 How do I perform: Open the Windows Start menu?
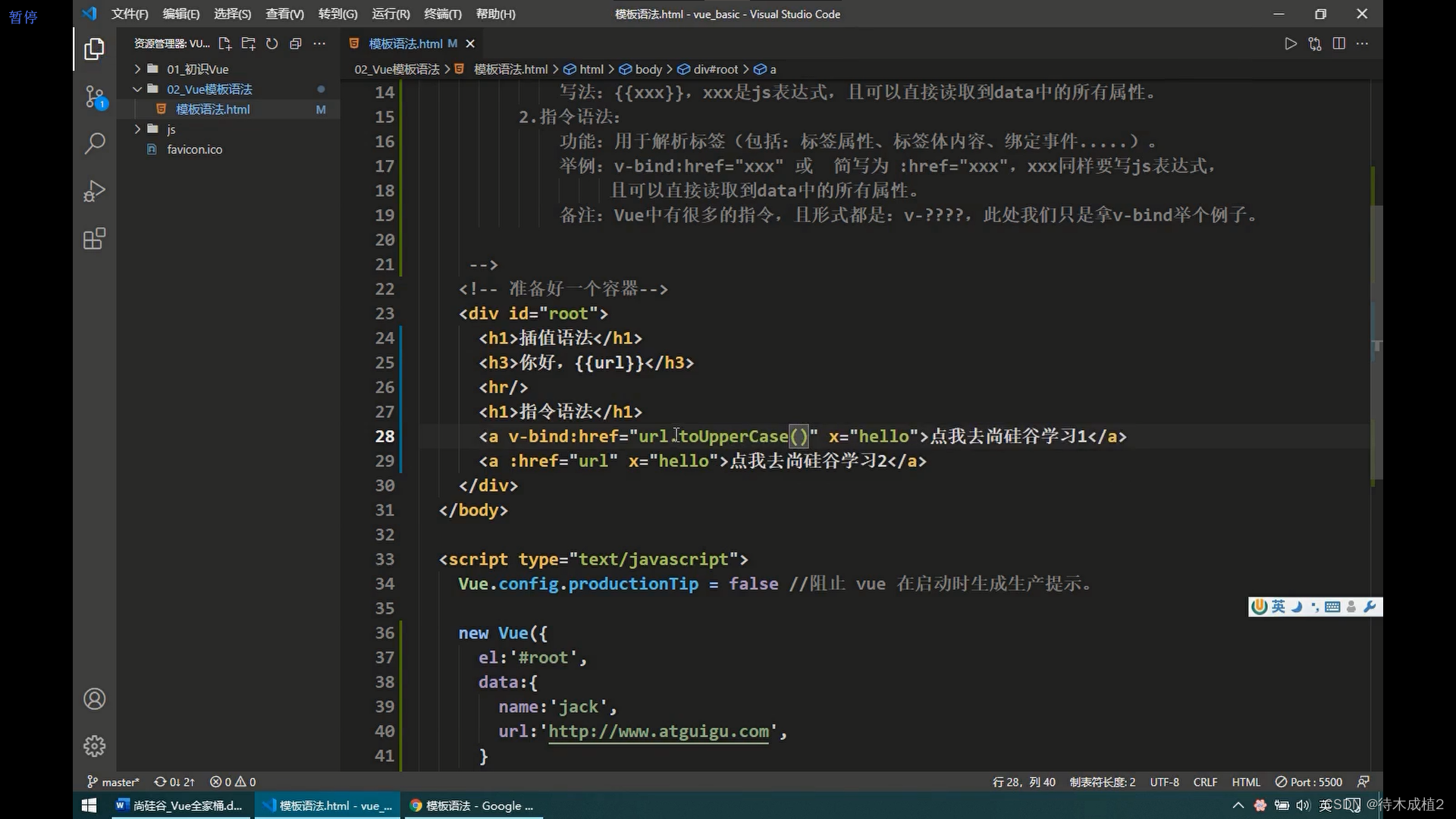pos(89,805)
